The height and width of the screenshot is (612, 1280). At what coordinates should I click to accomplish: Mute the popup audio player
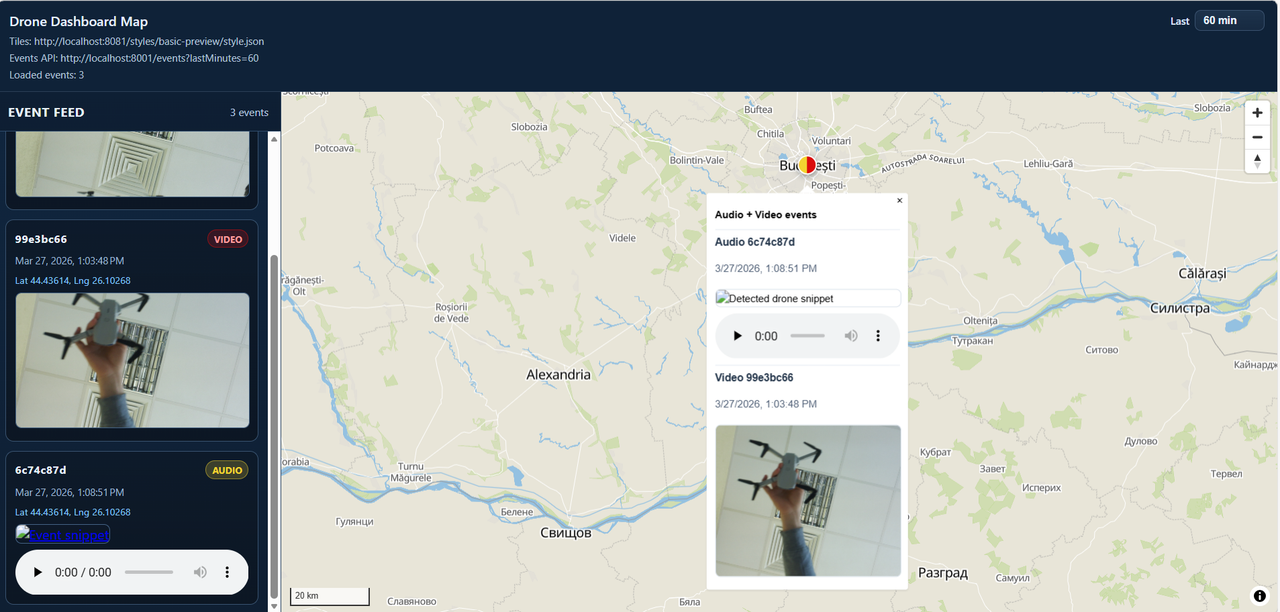pos(851,336)
